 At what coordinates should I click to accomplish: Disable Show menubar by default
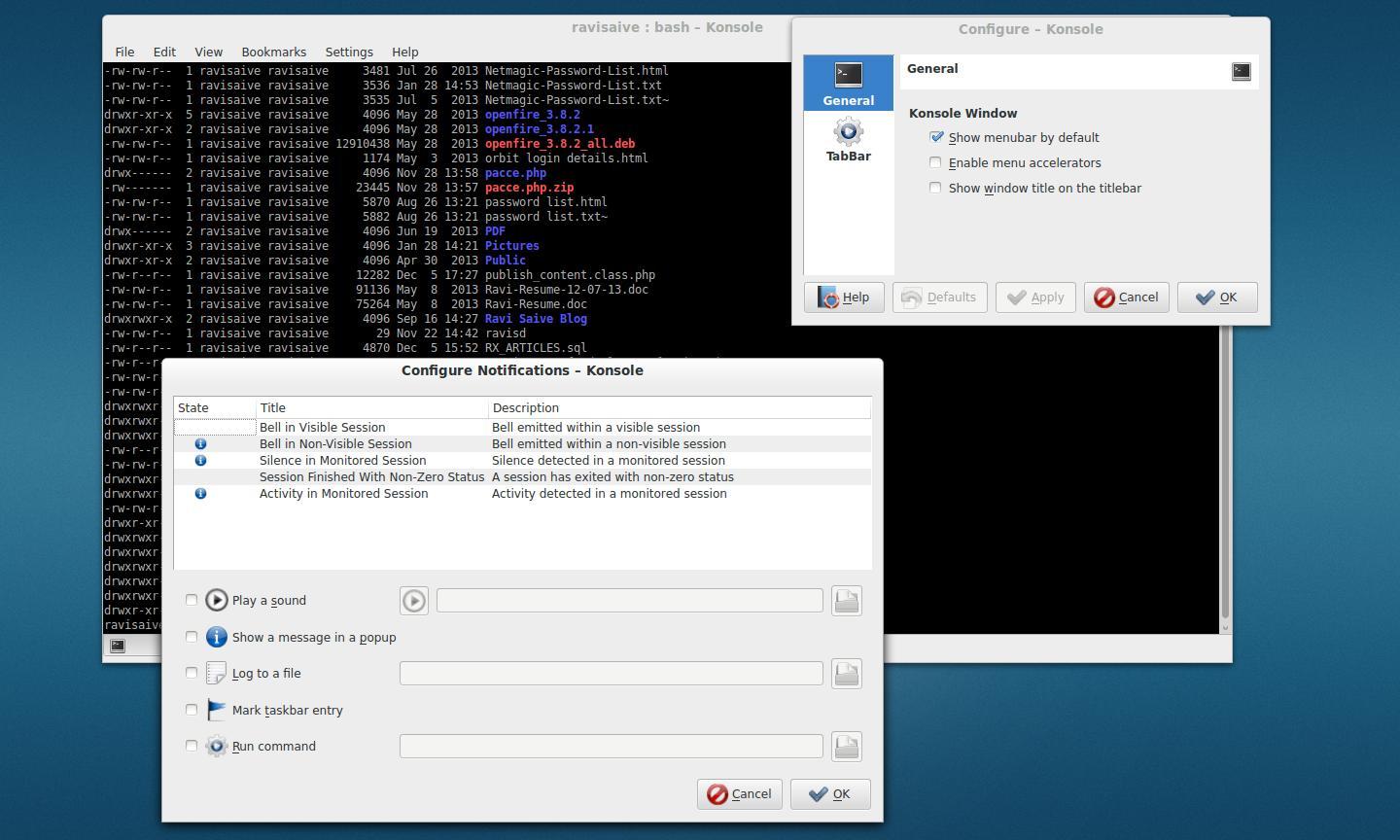click(x=936, y=137)
